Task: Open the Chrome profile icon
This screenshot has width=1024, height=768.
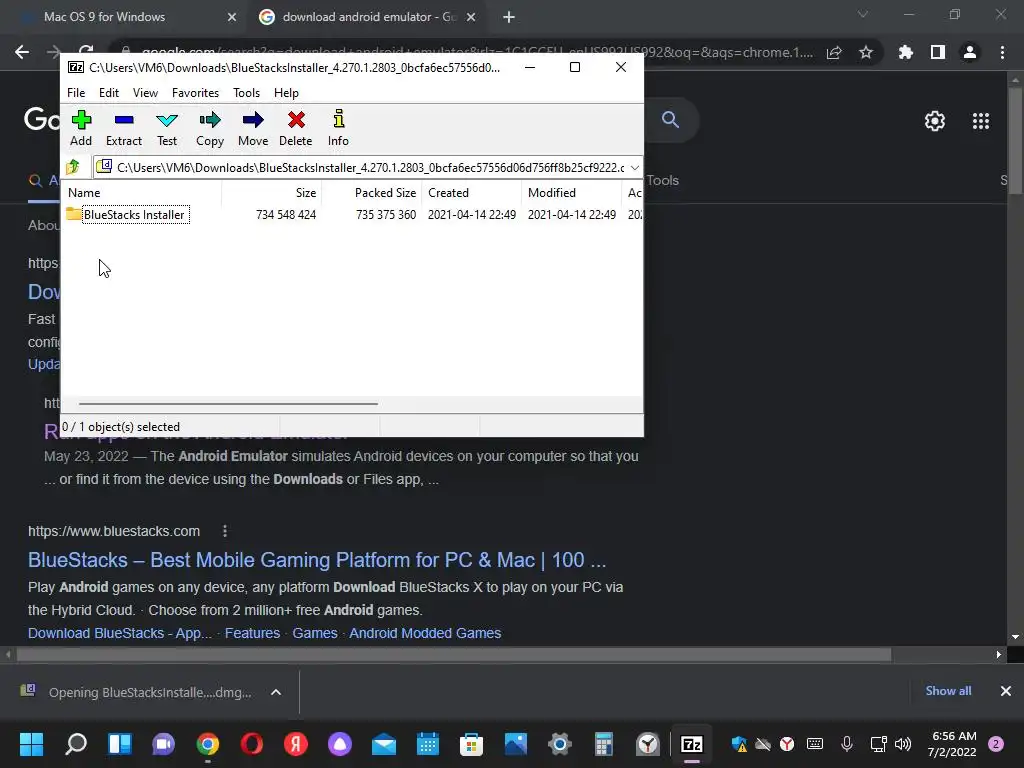Action: point(970,52)
